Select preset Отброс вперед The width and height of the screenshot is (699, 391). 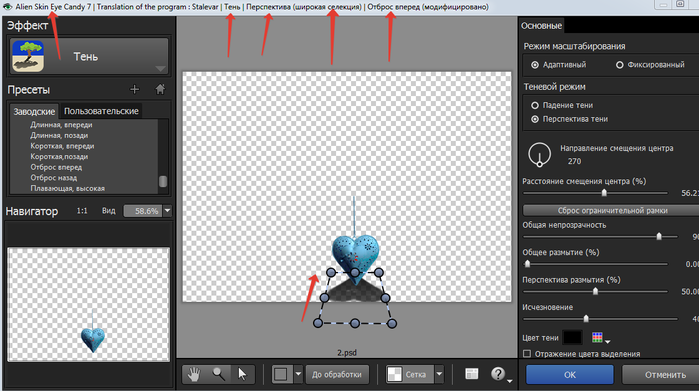56,168
